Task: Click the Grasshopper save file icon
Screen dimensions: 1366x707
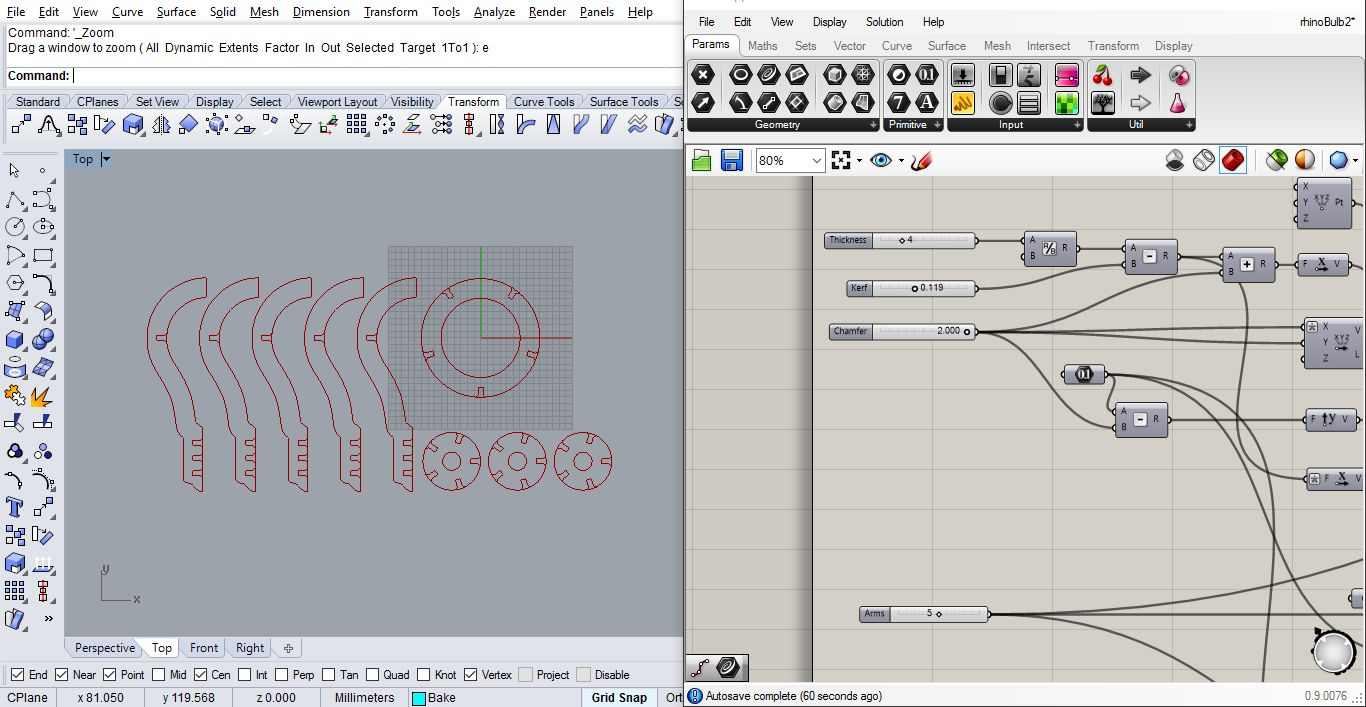Action: 732,160
